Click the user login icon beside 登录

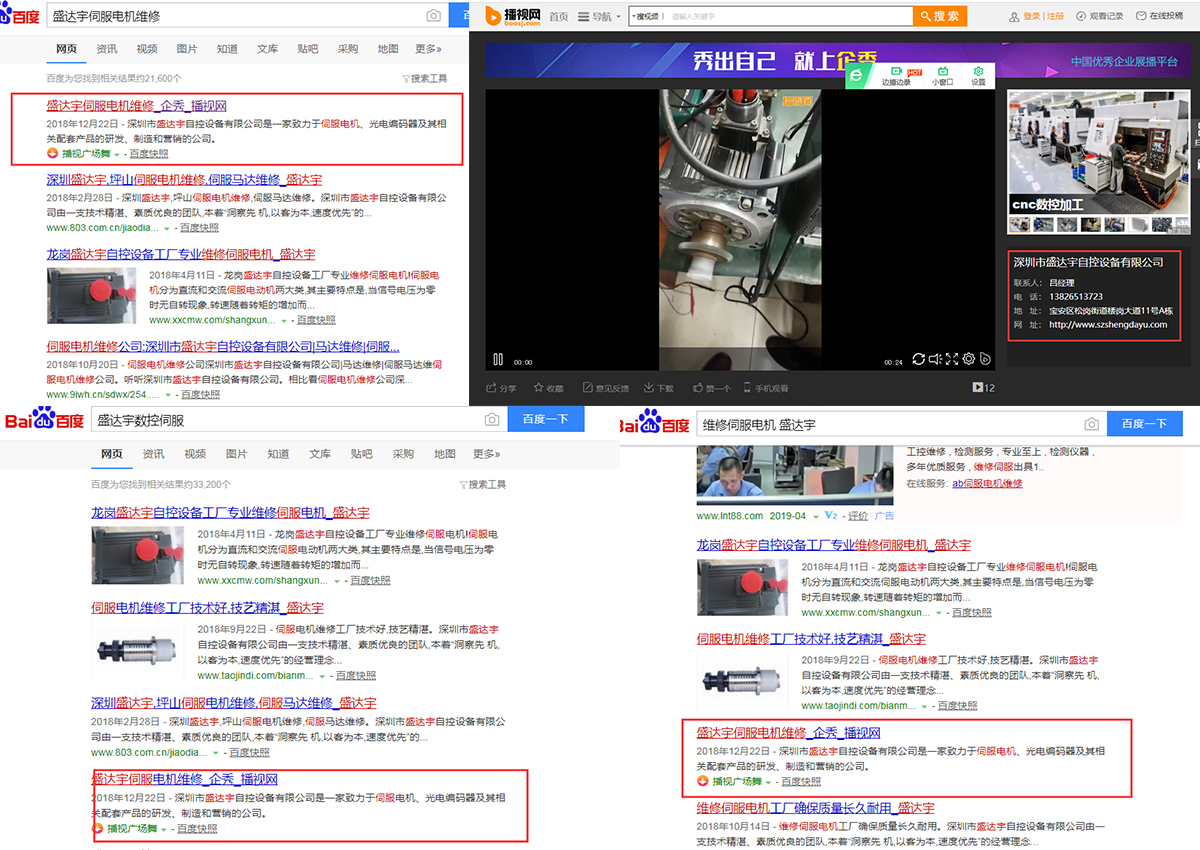click(x=1015, y=17)
